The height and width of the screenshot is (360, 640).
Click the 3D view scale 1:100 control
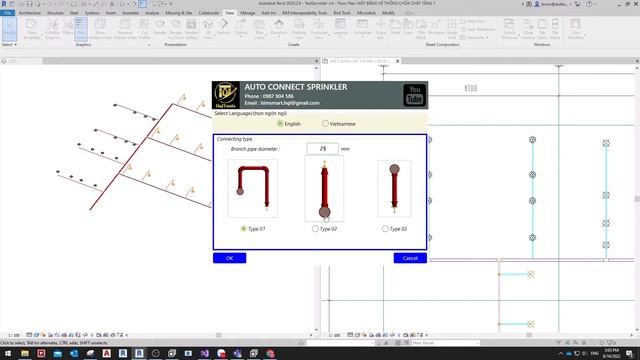14,335
